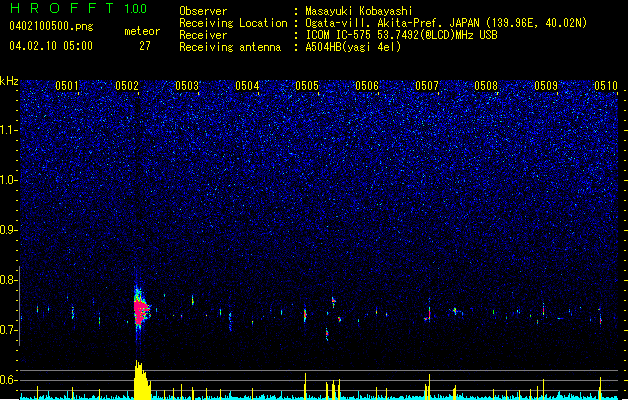Click the HROFFT title text
629x400 pixels.
coord(62,8)
